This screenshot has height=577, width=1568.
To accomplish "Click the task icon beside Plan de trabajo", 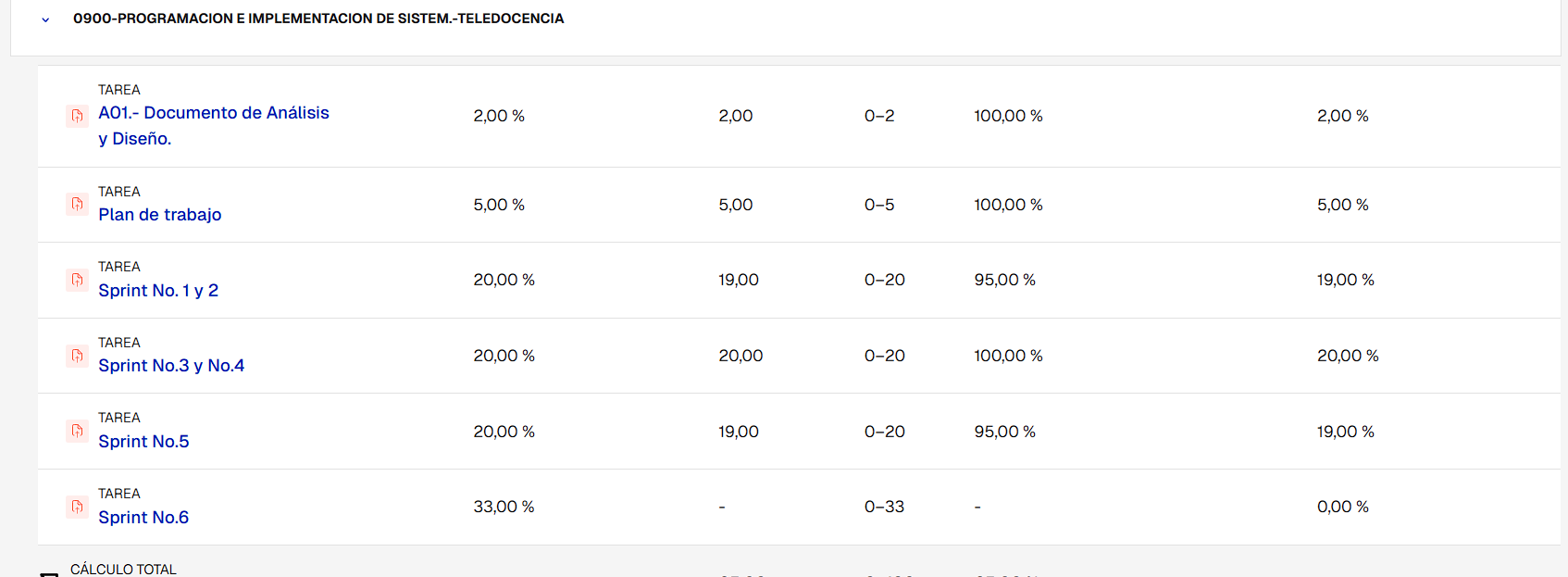I will point(78,204).
